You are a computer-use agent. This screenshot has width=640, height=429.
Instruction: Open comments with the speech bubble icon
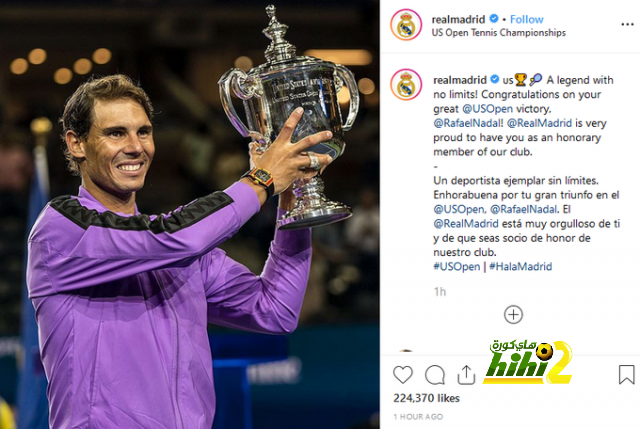point(435,374)
